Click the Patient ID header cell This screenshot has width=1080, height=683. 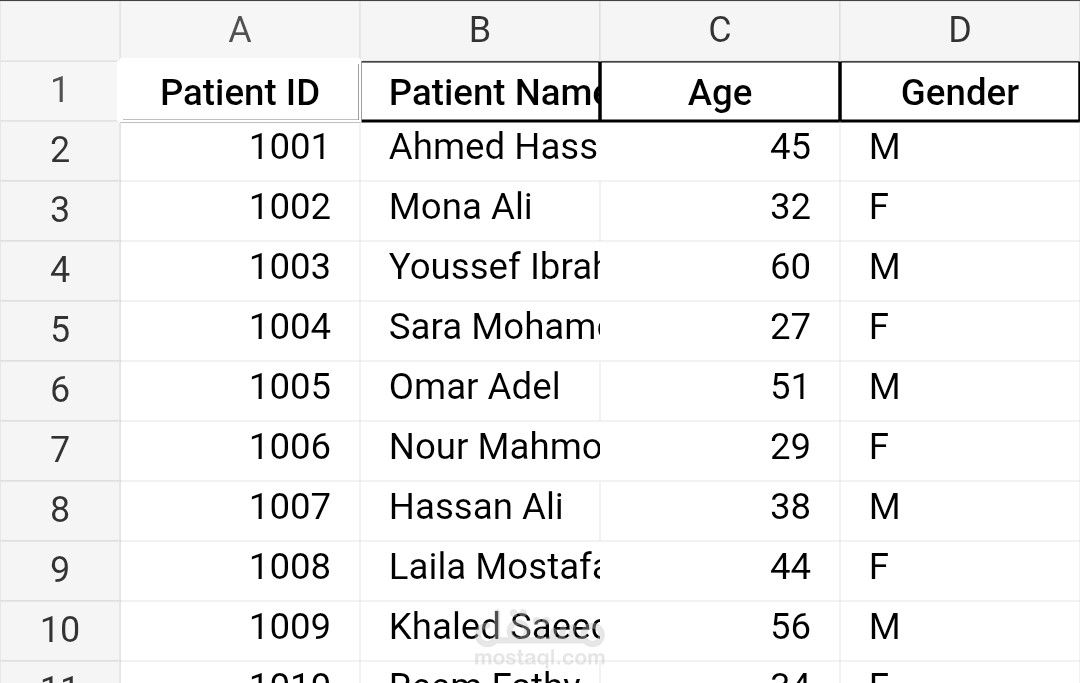coord(239,91)
